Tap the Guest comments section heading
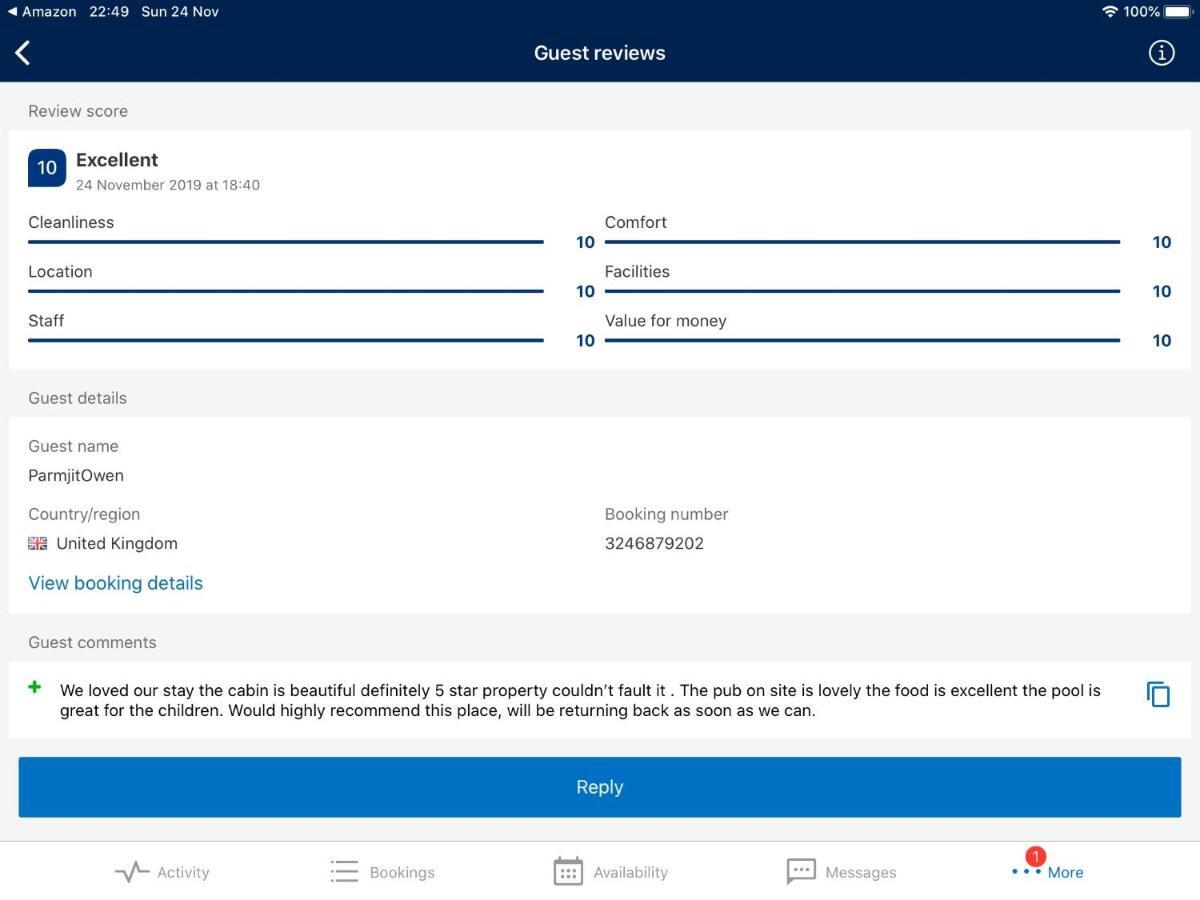 pyautogui.click(x=92, y=642)
